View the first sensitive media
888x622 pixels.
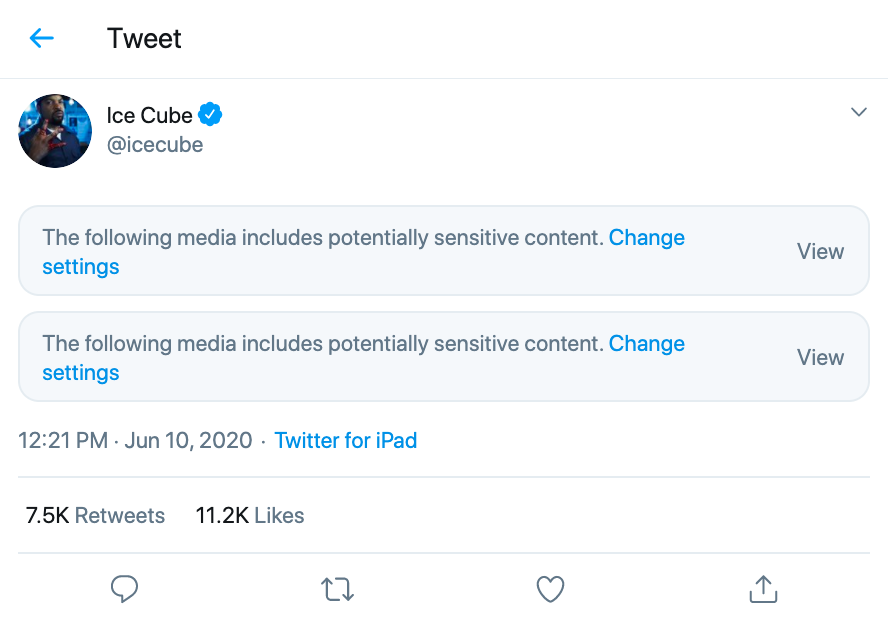(x=820, y=252)
